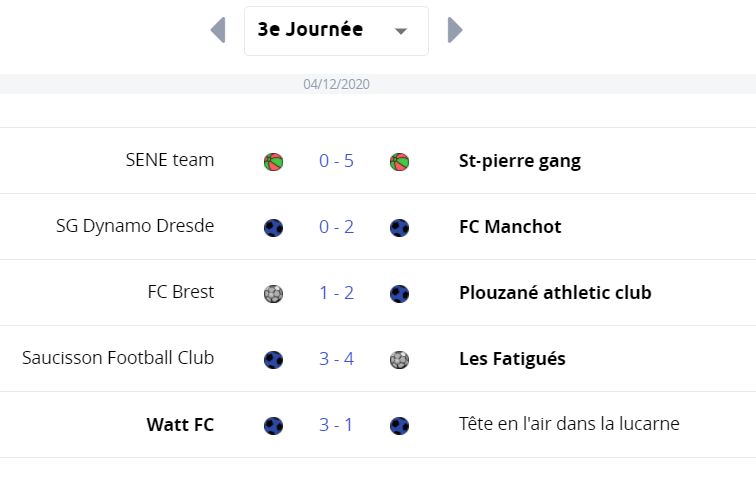Click St-pierre gang's red-green ball icon
This screenshot has width=756, height=482.
(399, 161)
